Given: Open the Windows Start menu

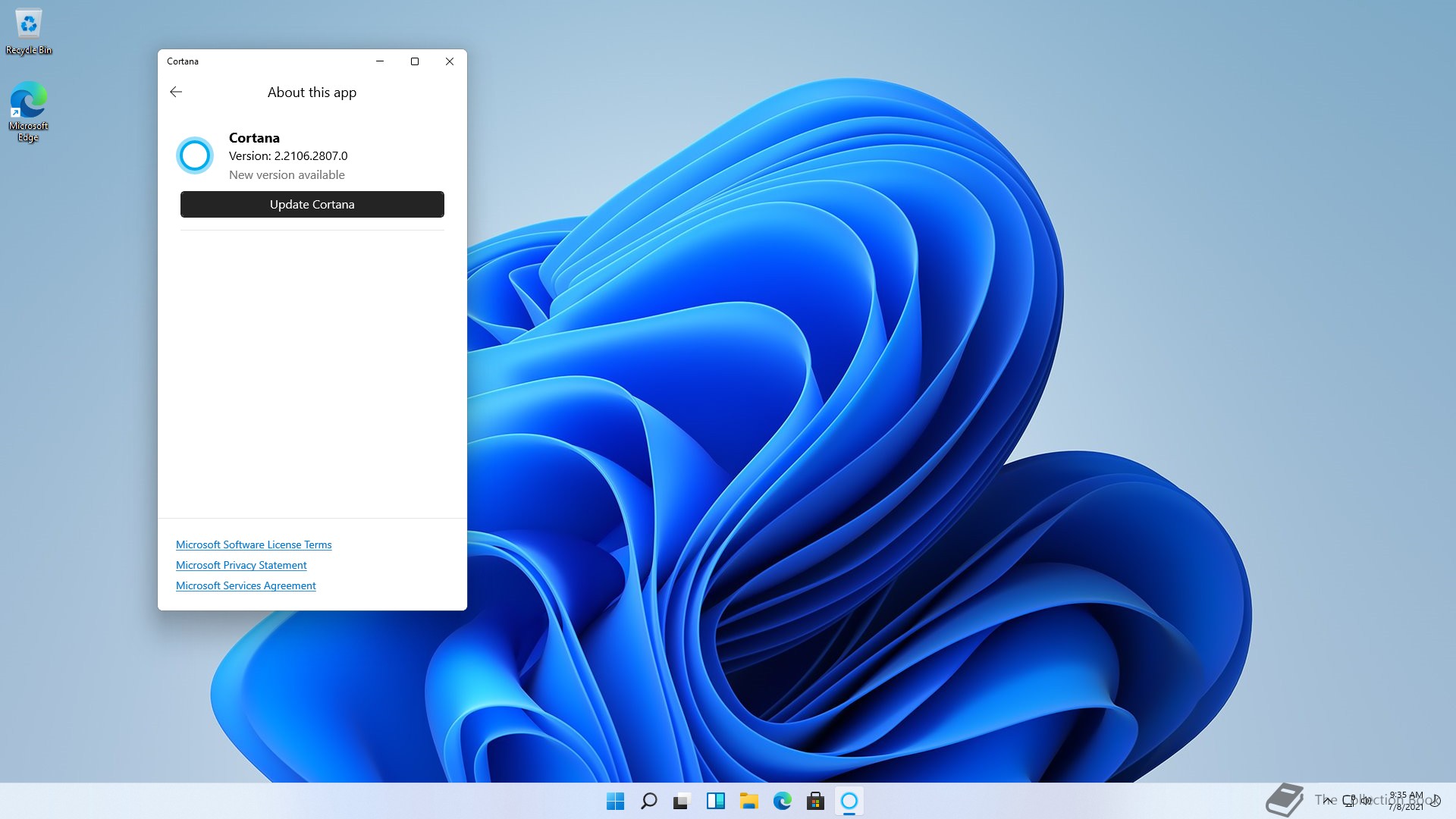Looking at the screenshot, I should (x=615, y=801).
